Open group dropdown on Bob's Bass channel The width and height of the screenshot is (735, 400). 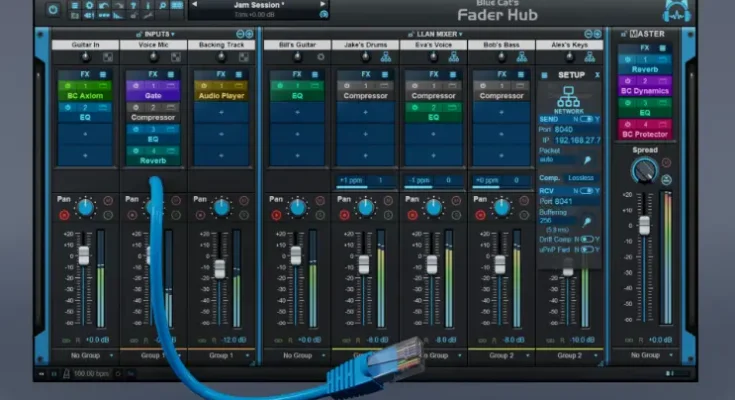(501, 355)
